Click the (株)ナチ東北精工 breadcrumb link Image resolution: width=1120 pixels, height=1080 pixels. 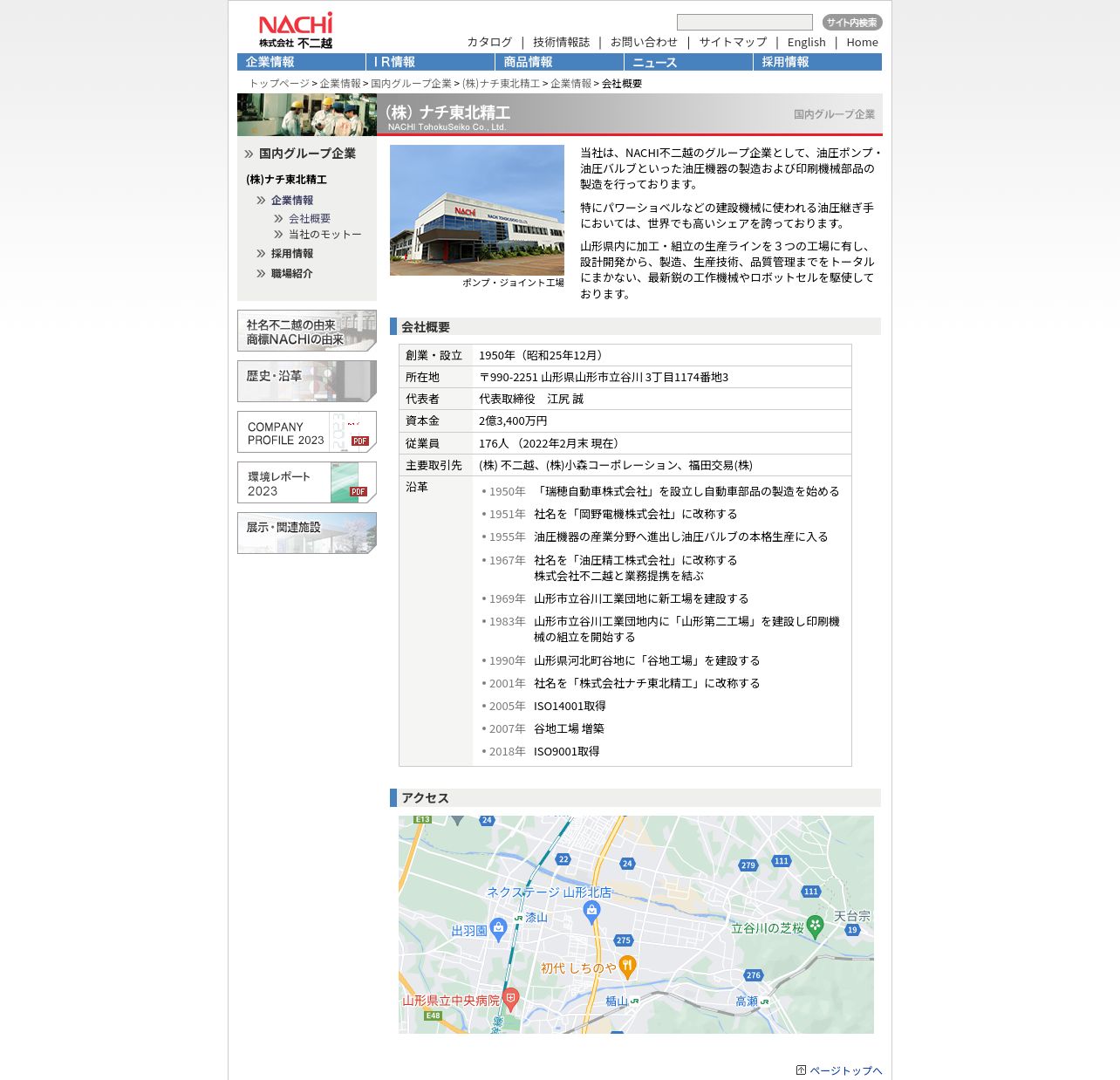pyautogui.click(x=501, y=84)
